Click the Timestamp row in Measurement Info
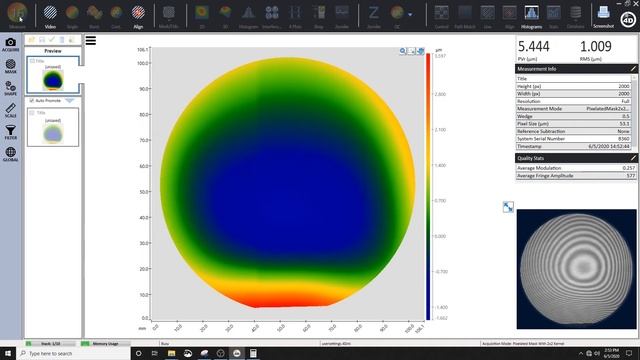640x360 pixels. point(573,146)
